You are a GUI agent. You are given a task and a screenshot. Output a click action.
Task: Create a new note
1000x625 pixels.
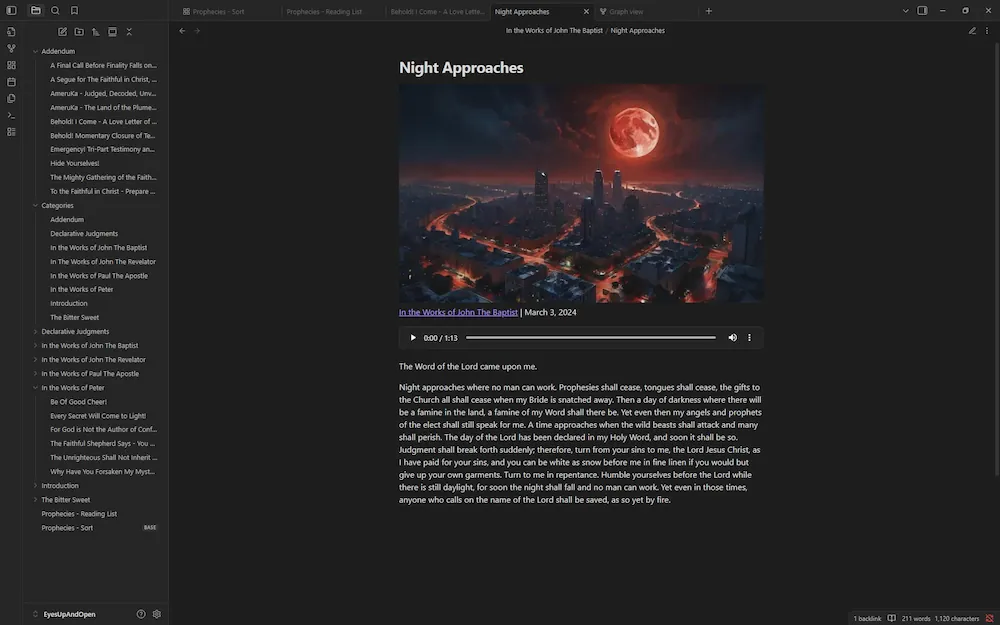[62, 31]
